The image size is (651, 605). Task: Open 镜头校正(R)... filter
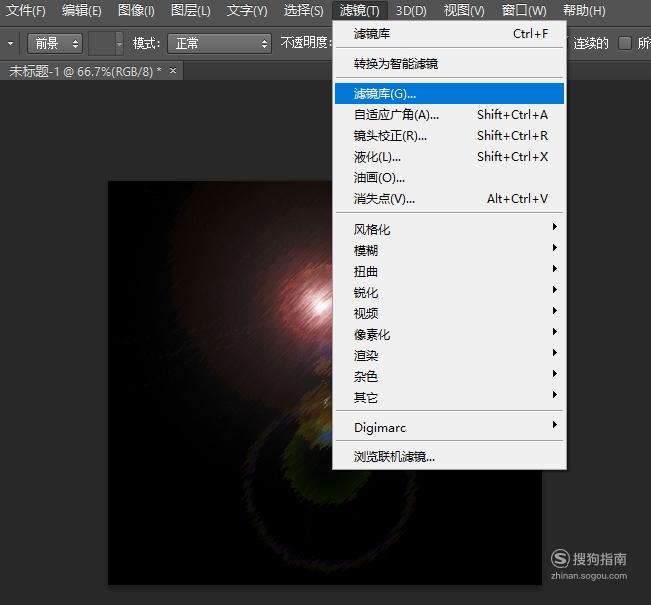coord(450,136)
